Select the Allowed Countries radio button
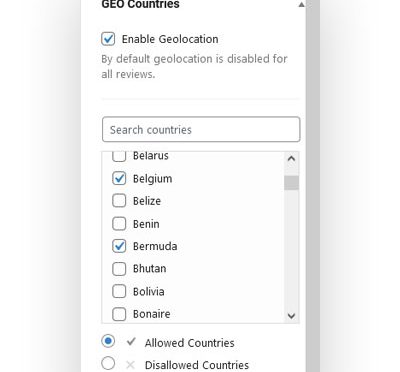The image size is (400, 372). coord(108,341)
